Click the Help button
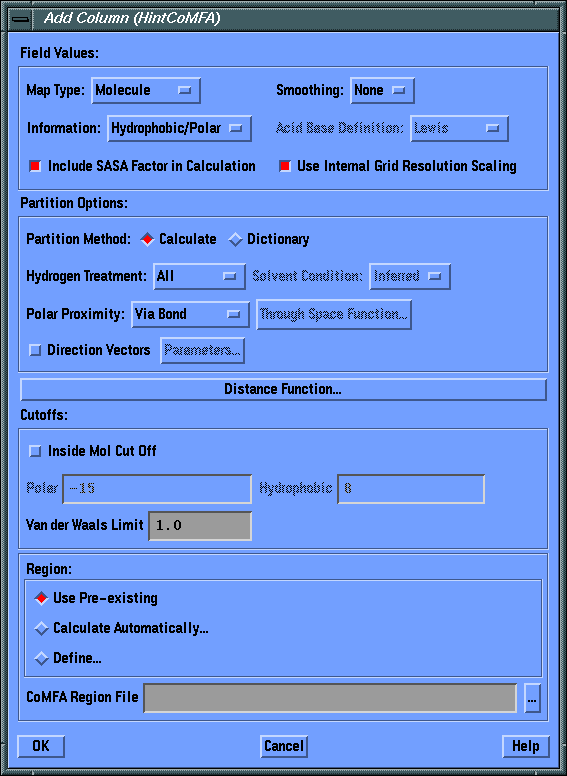567x776 pixels. click(x=525, y=746)
